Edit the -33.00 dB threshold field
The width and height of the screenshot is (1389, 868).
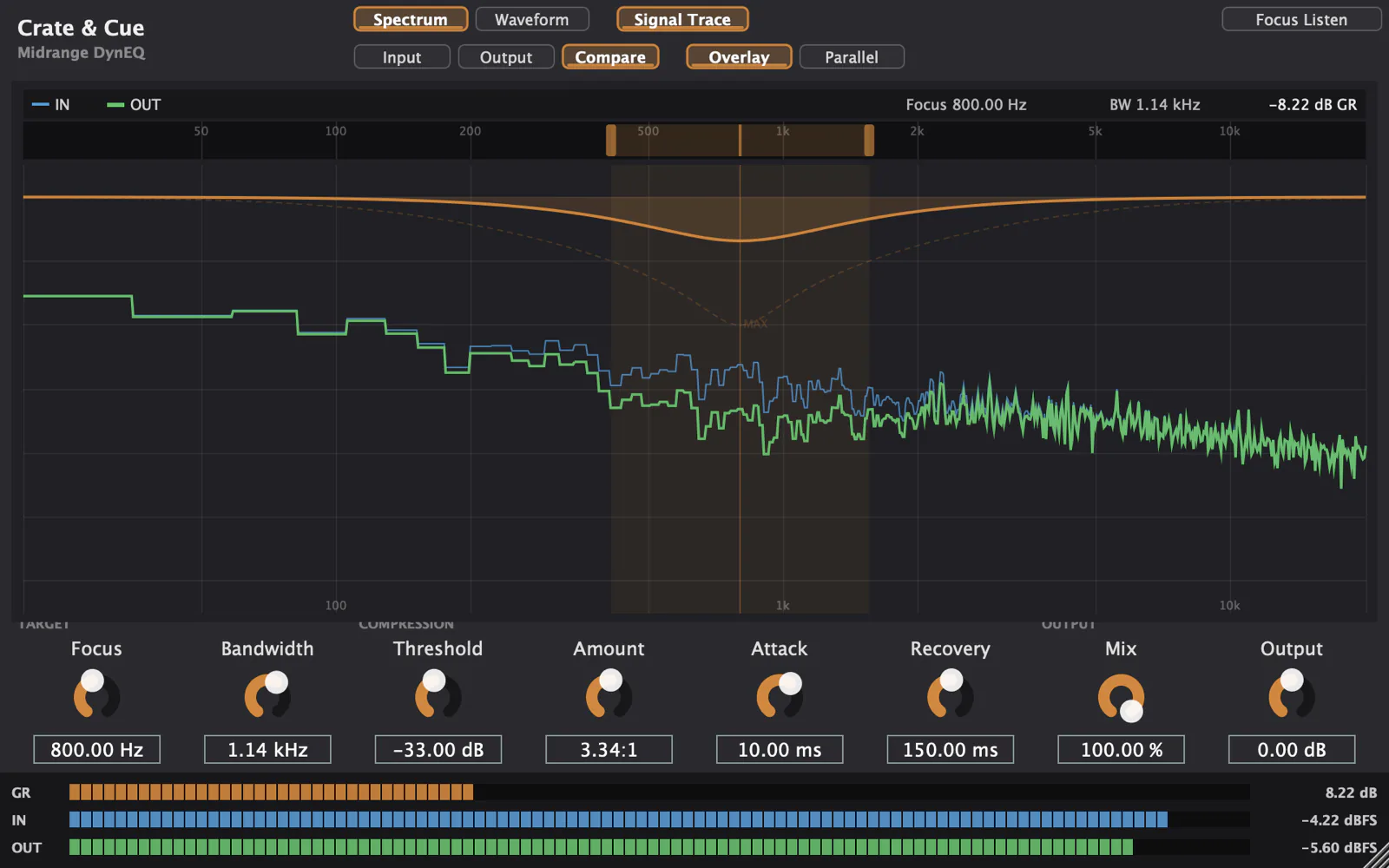(x=438, y=749)
